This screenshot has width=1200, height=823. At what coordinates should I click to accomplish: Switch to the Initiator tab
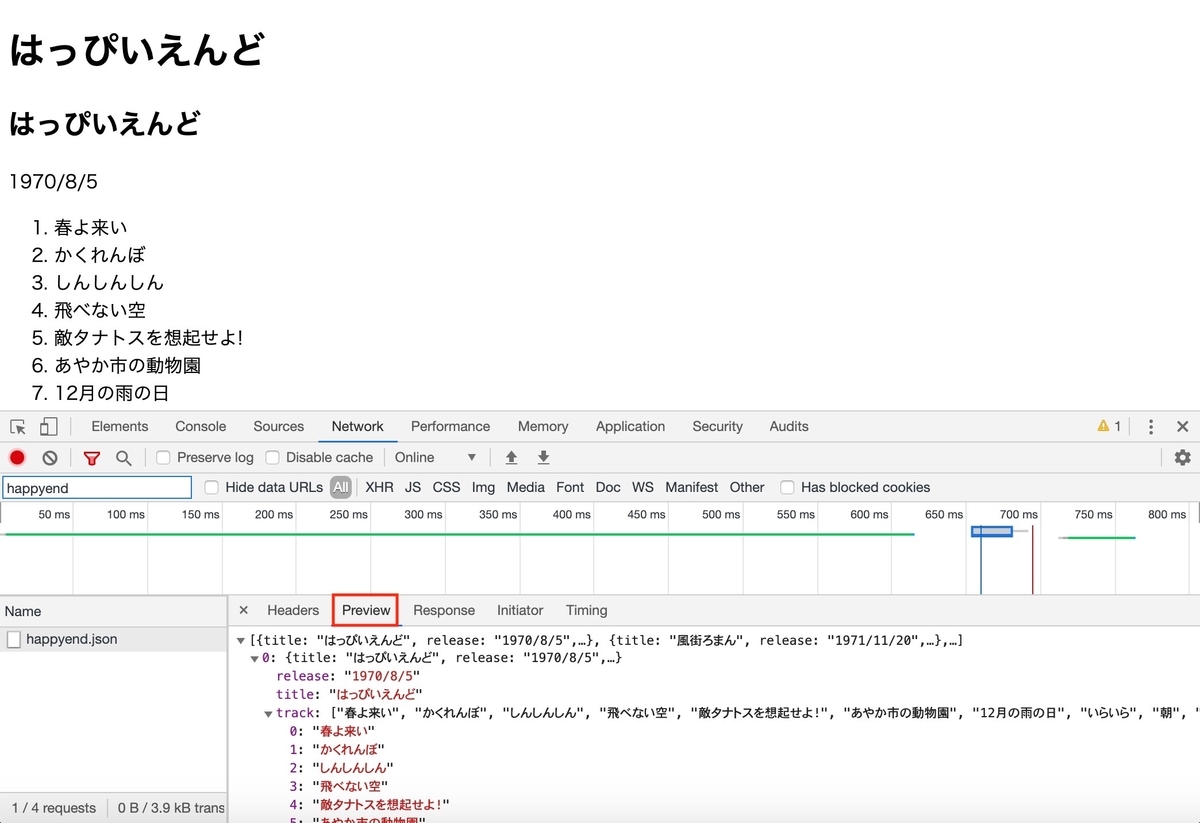pyautogui.click(x=520, y=610)
